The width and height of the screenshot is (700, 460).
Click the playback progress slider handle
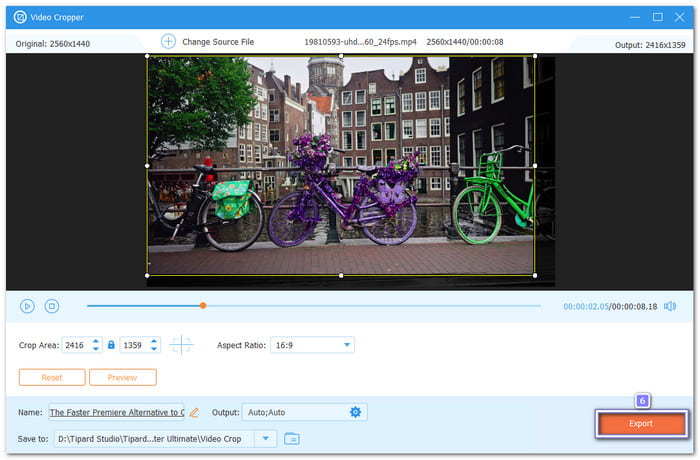pyautogui.click(x=203, y=306)
